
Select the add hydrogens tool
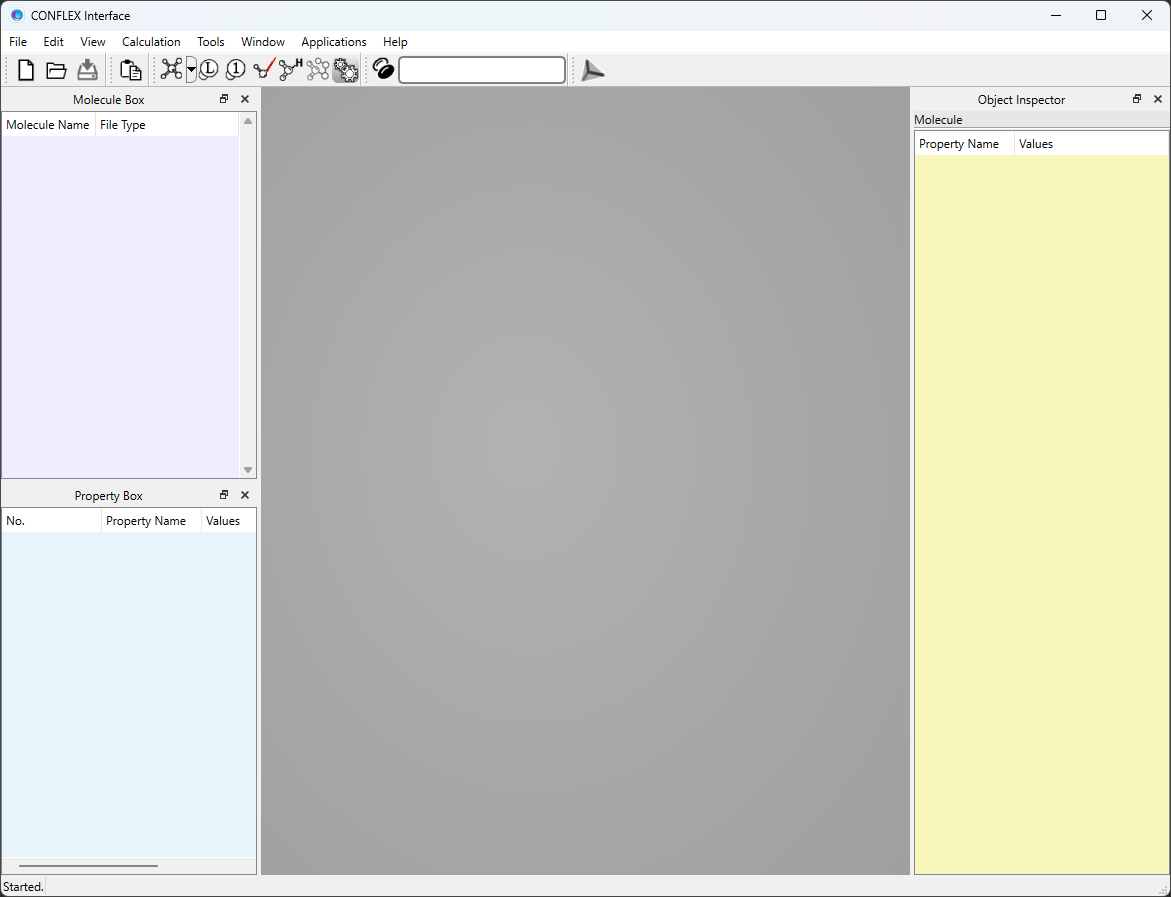(288, 69)
